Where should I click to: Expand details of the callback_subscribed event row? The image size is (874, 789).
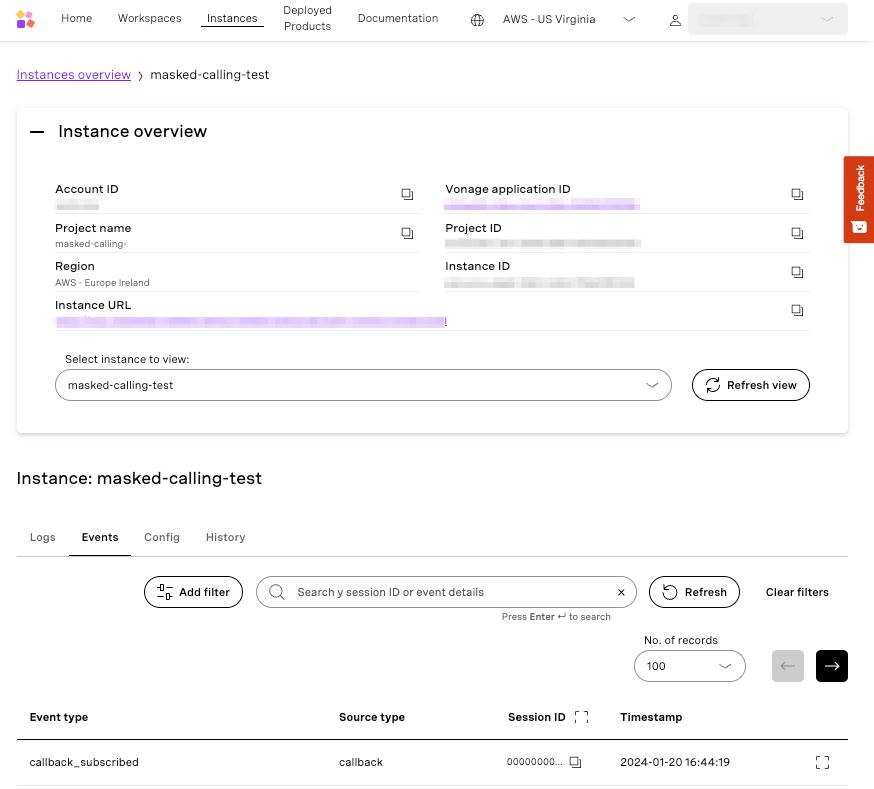pos(822,761)
